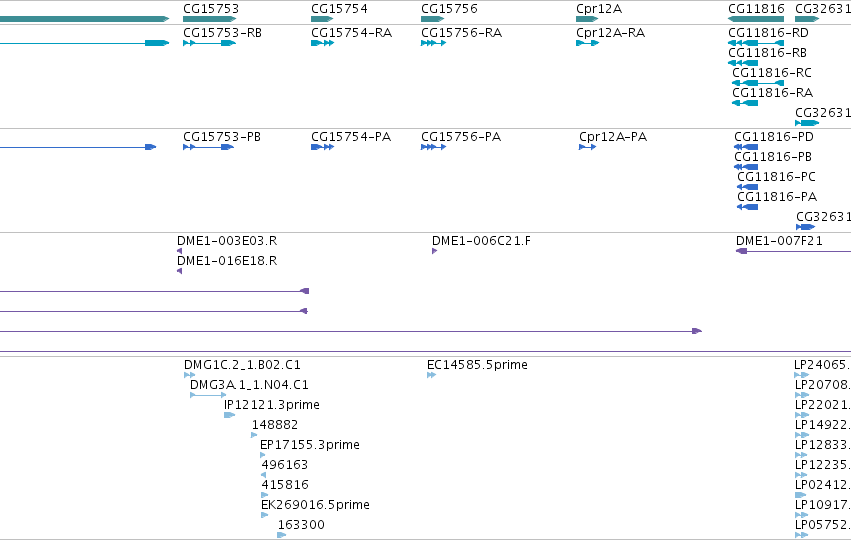Click the CG11816-RC transcript glyph
The image size is (851, 540).
click(758, 83)
